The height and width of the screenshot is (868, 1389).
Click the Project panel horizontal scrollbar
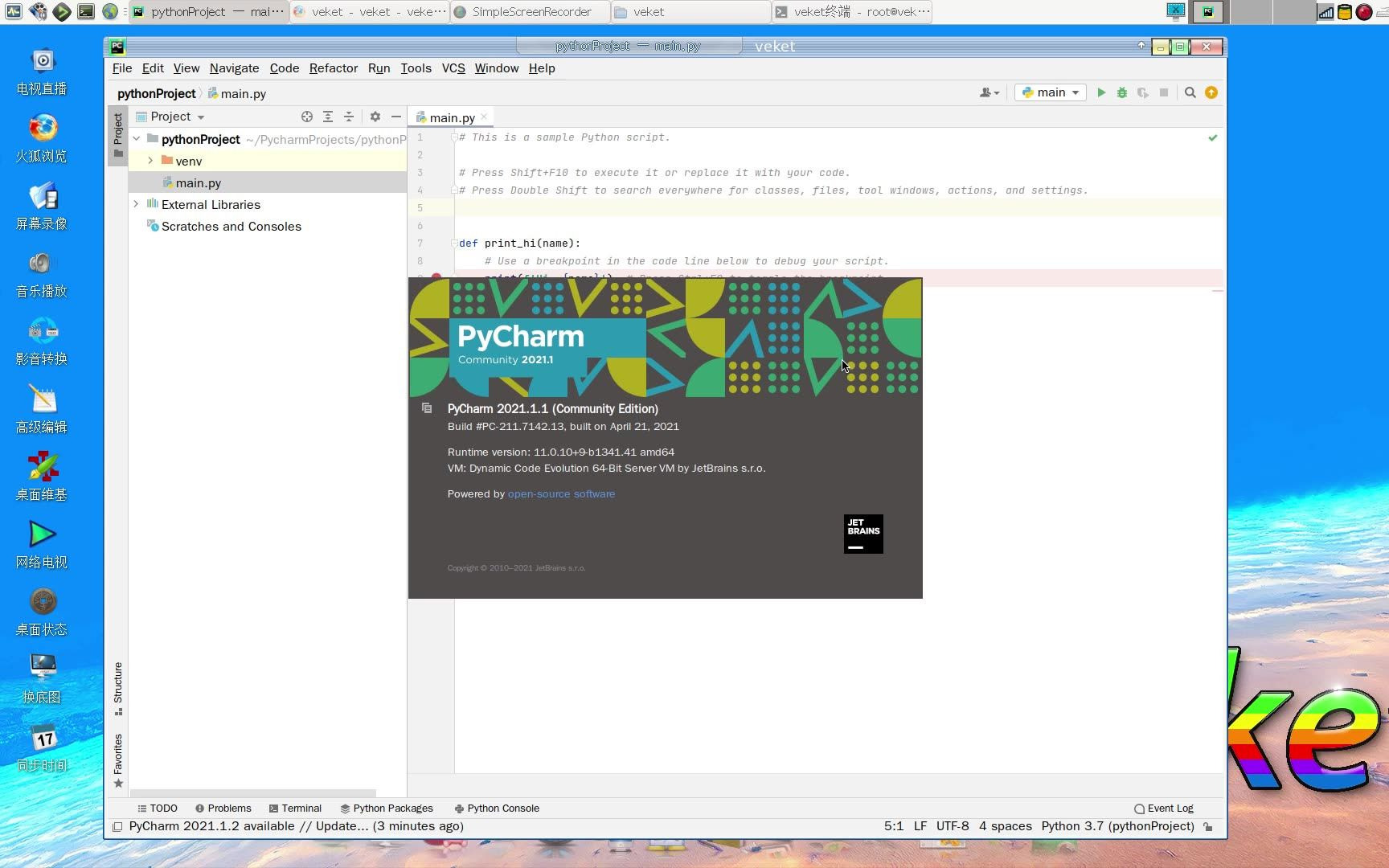pyautogui.click(x=253, y=793)
